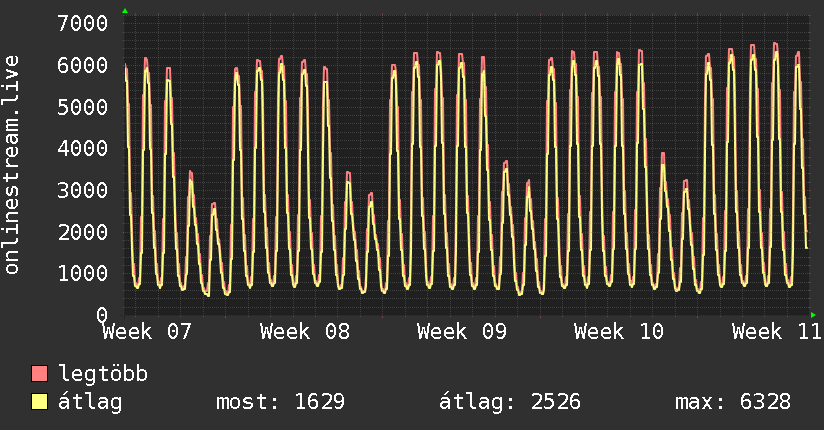Click the Week 08 axis label
824x430 pixels.
pos(305,332)
